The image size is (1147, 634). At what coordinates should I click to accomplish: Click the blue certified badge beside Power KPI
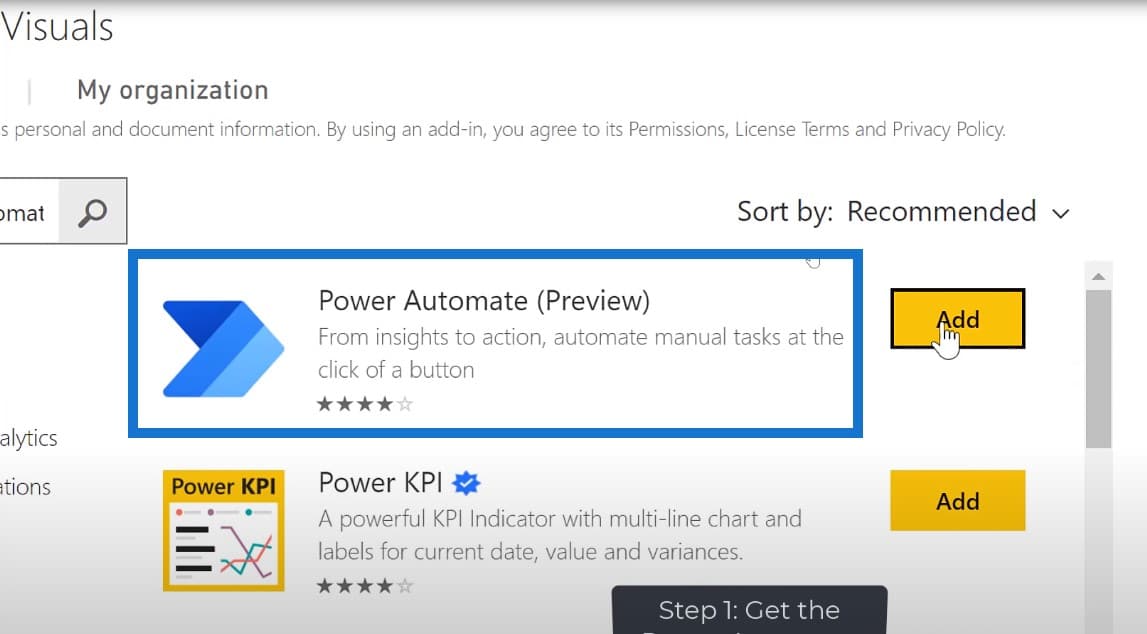click(x=466, y=483)
